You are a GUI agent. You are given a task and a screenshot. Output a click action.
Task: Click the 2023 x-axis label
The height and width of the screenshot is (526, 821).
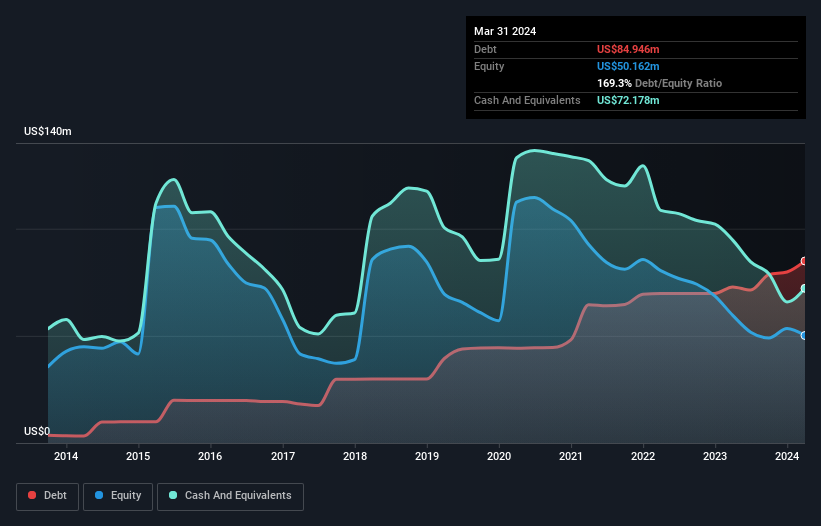[715, 456]
